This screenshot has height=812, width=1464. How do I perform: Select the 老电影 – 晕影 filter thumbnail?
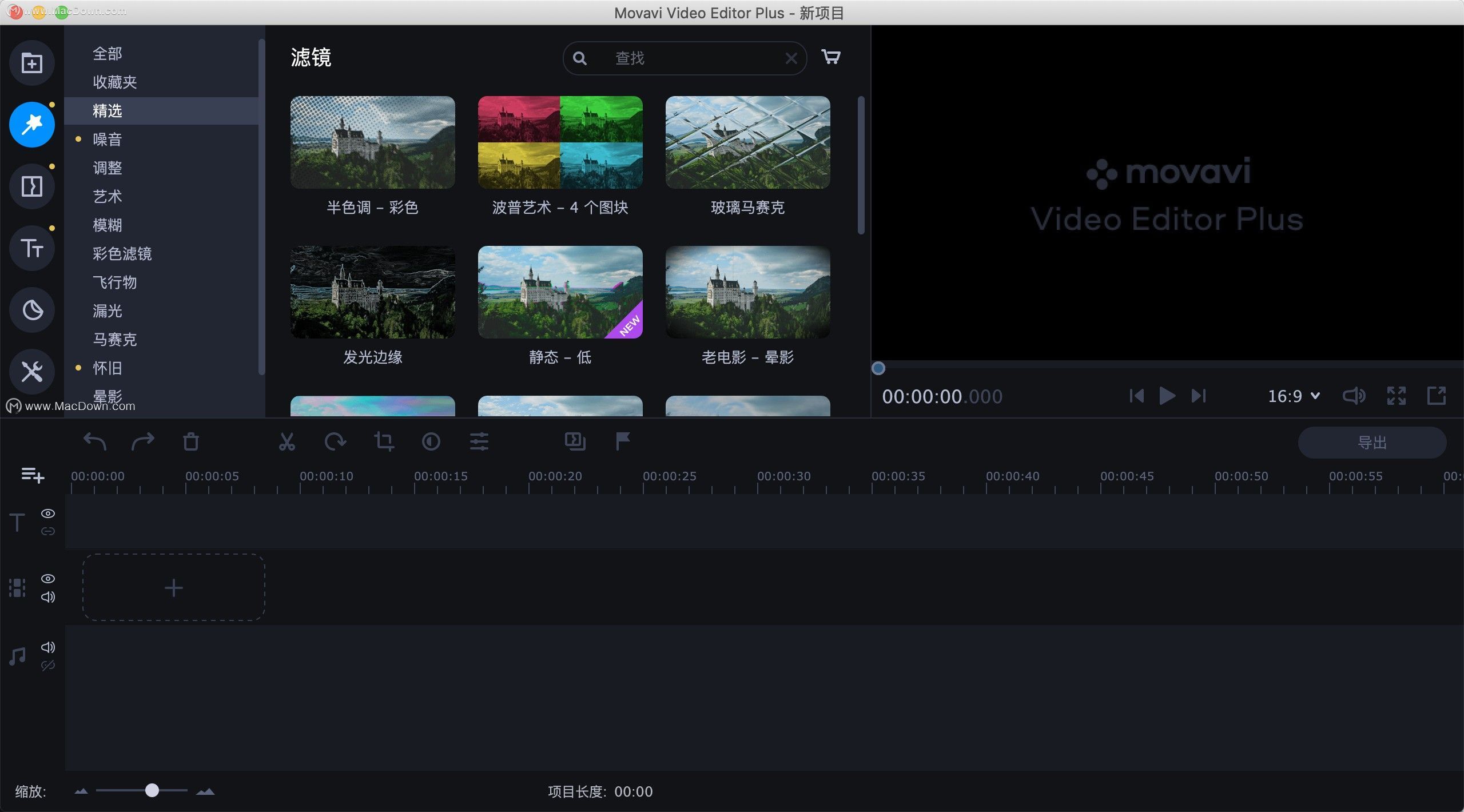click(748, 292)
